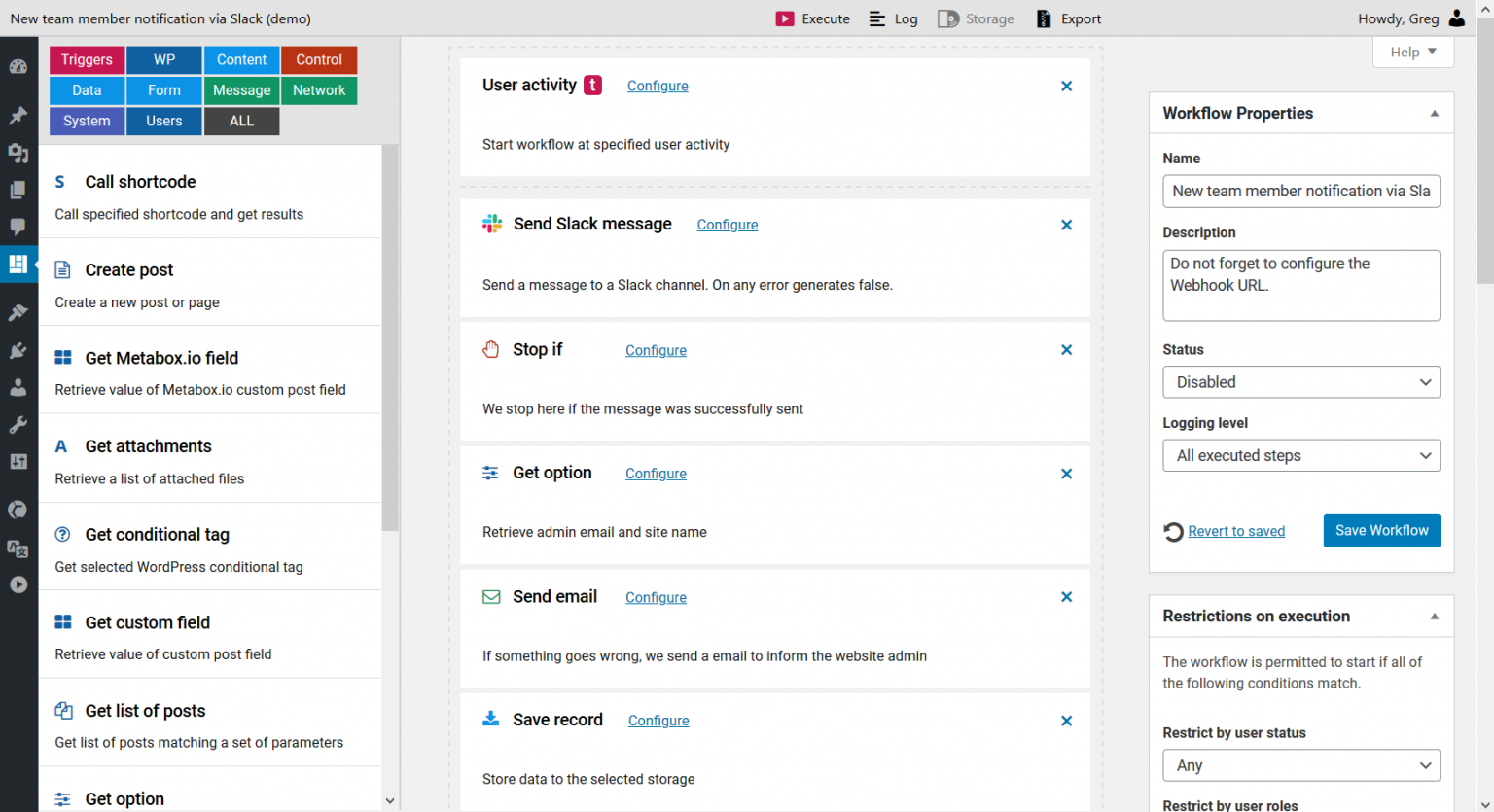Image resolution: width=1494 pixels, height=812 pixels.
Task: Collapse the Workflow Properties panel
Action: (x=1433, y=112)
